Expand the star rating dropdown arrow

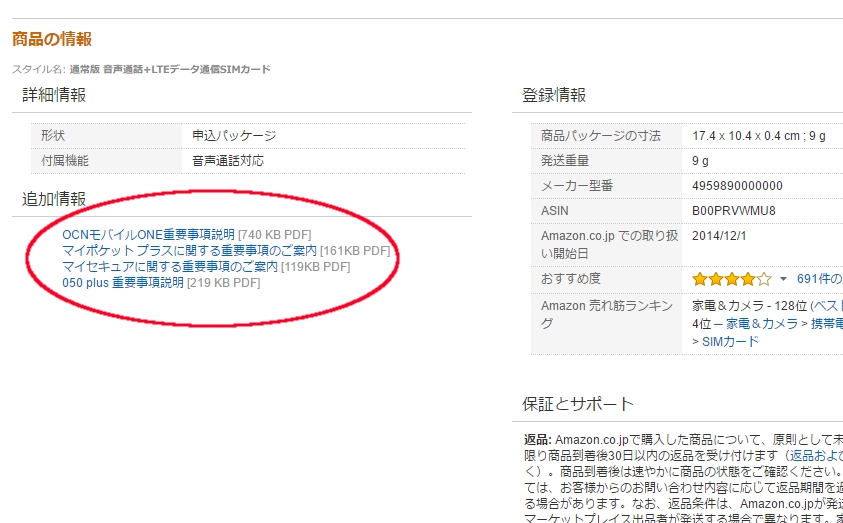pyautogui.click(x=783, y=279)
